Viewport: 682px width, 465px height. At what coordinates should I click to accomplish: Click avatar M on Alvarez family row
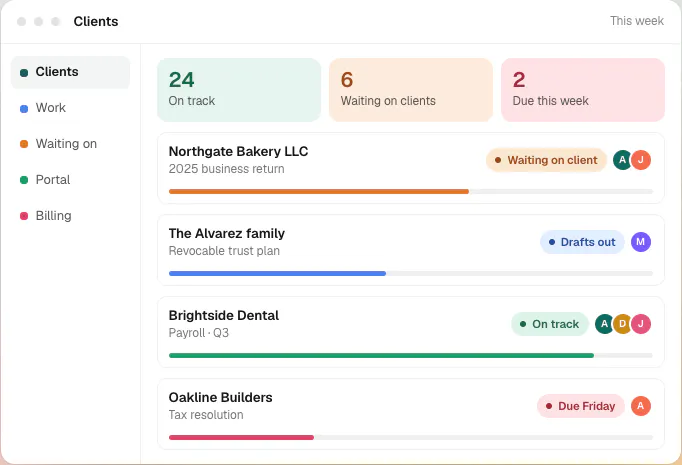[641, 242]
